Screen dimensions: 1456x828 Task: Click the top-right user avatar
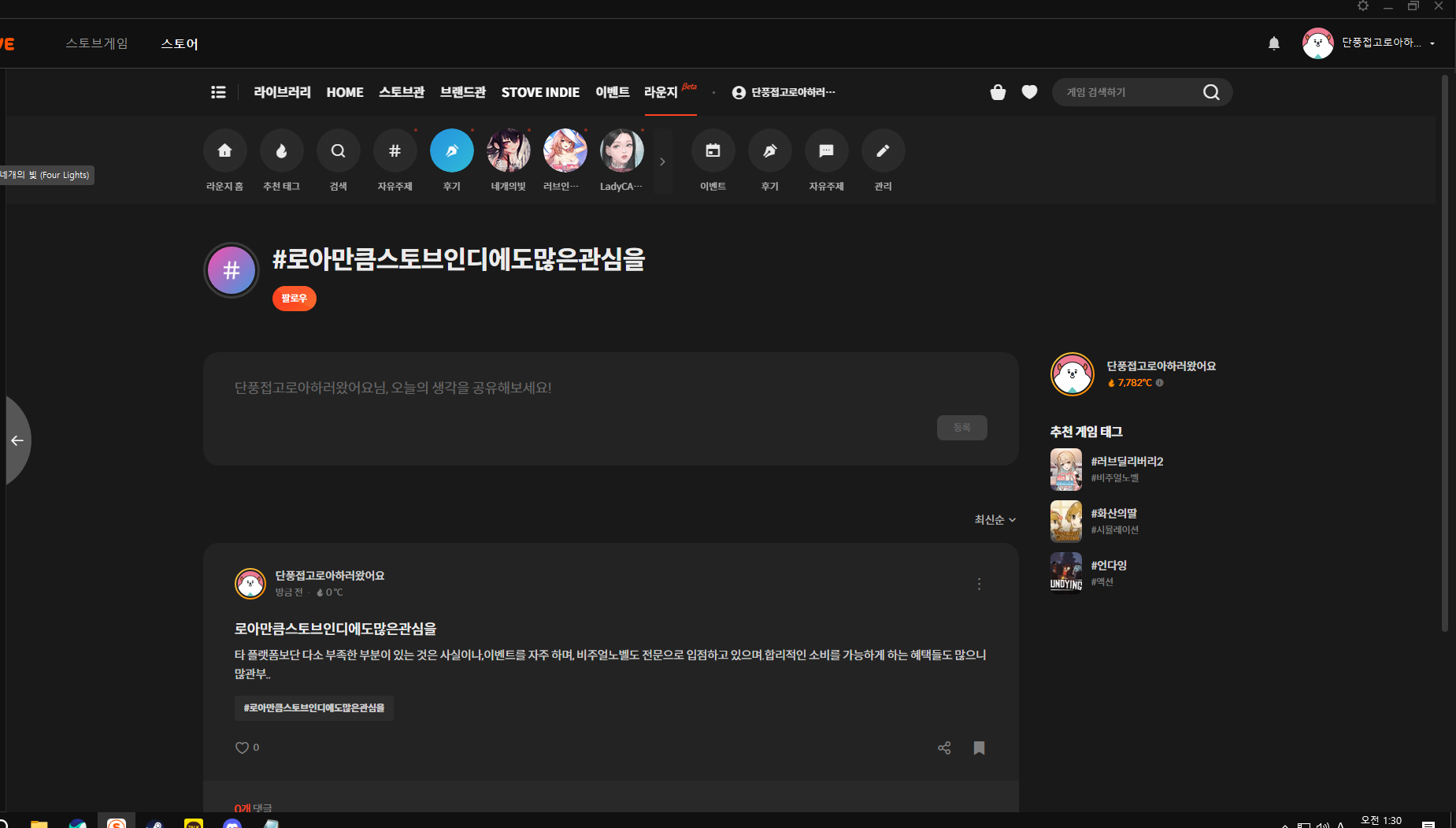(x=1318, y=43)
